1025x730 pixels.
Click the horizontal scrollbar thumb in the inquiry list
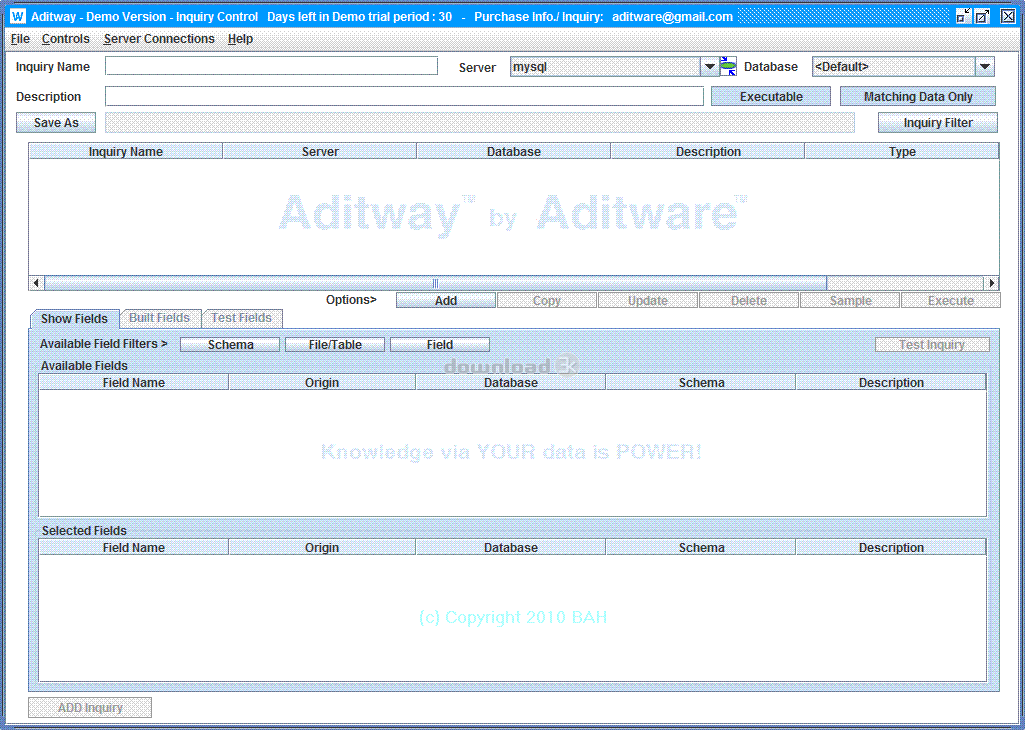(435, 283)
